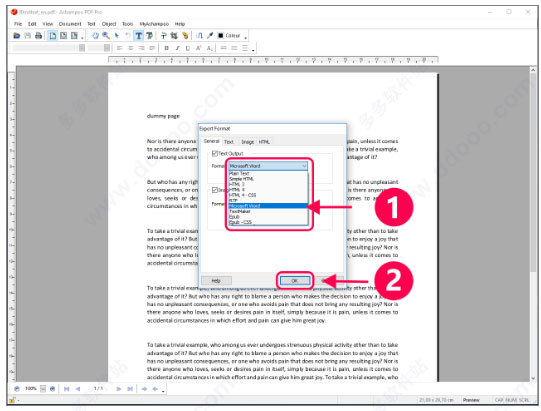Justify text alignment icon
Viewport: 541px width, 411px height.
tap(152, 48)
